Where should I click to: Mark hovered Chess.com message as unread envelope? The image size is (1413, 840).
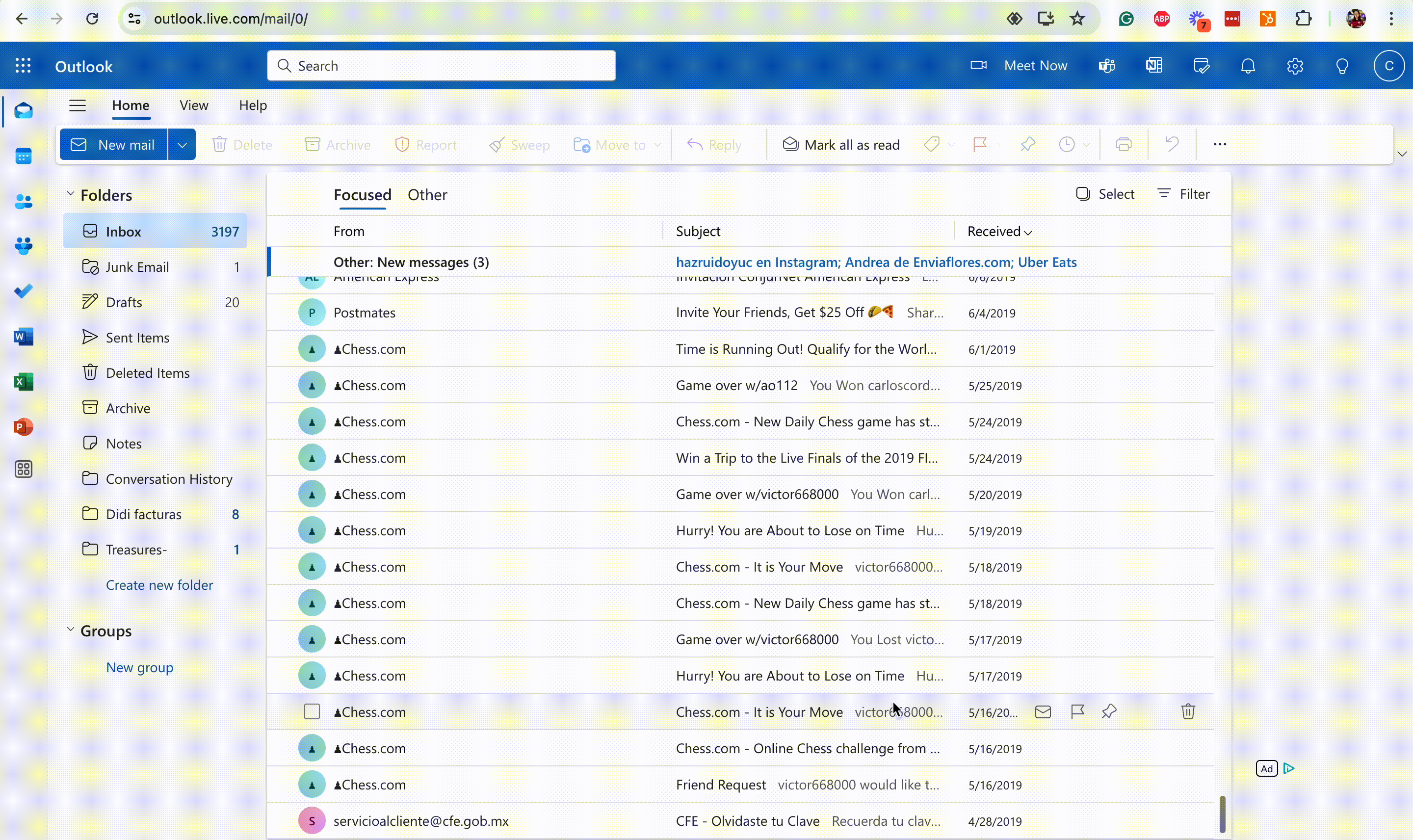(1043, 711)
